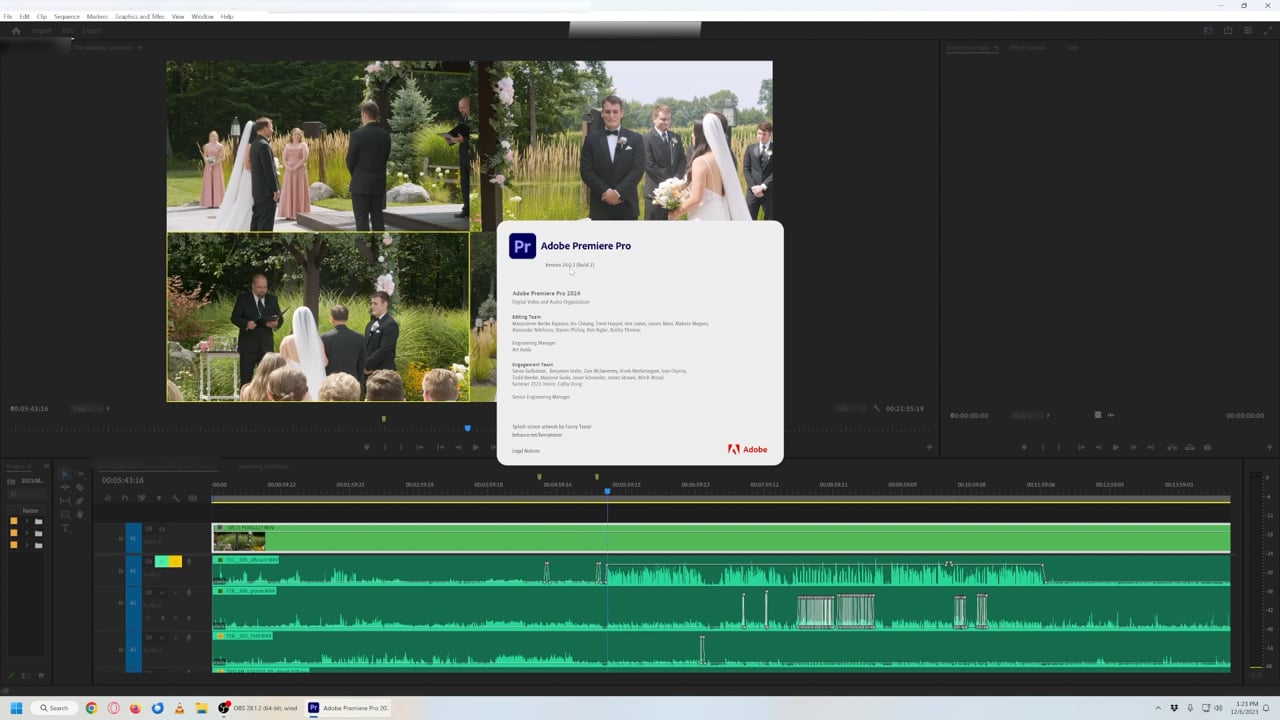
Task: Click the orange label swatch of first bin
Action: pyautogui.click(x=14, y=521)
